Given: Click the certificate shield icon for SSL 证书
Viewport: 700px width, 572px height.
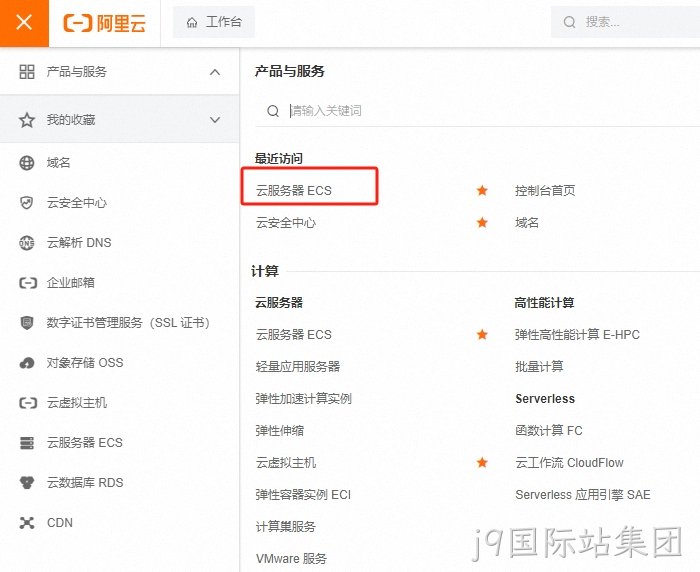Looking at the screenshot, I should 27,322.
